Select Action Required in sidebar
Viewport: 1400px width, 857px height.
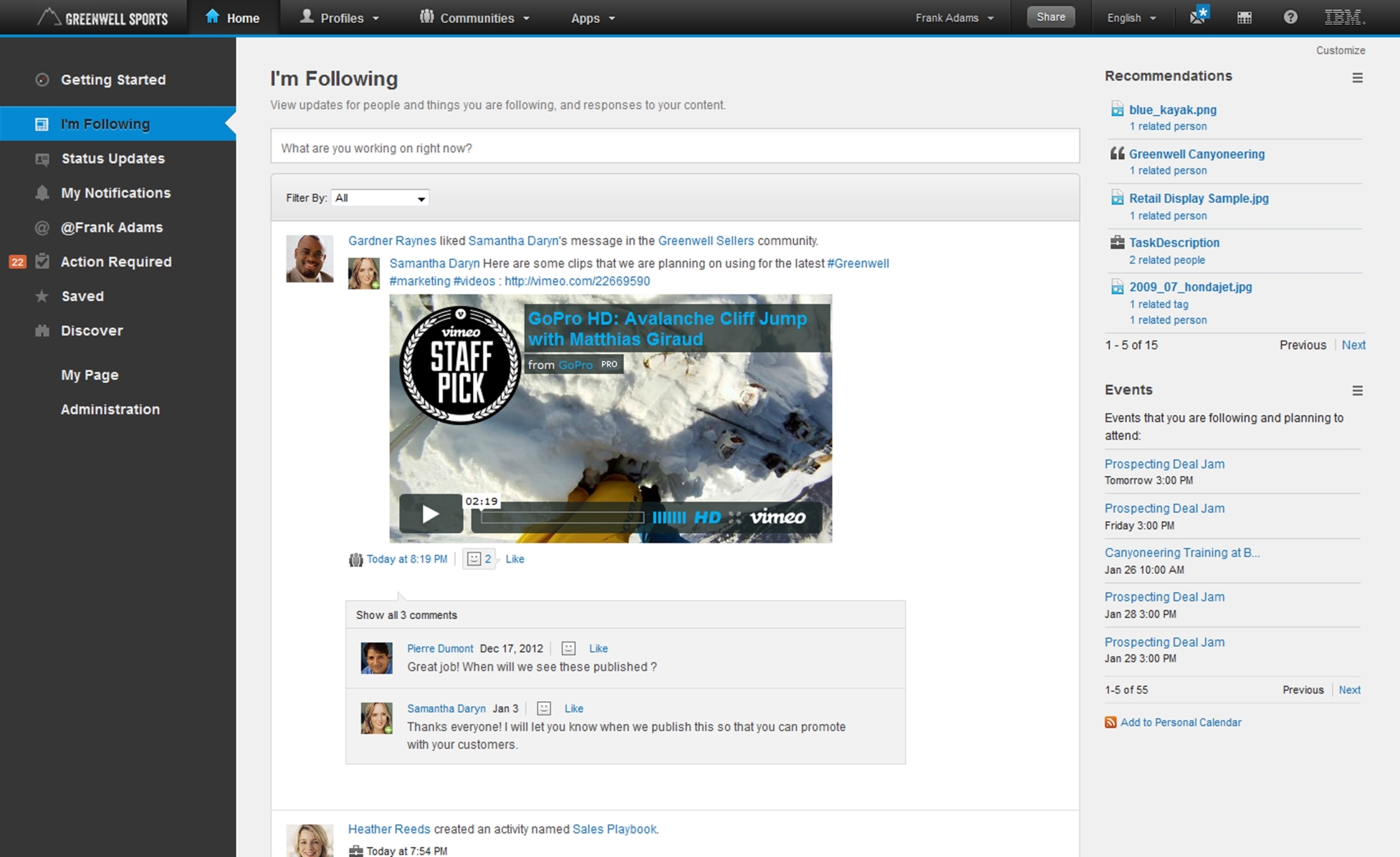pos(115,262)
